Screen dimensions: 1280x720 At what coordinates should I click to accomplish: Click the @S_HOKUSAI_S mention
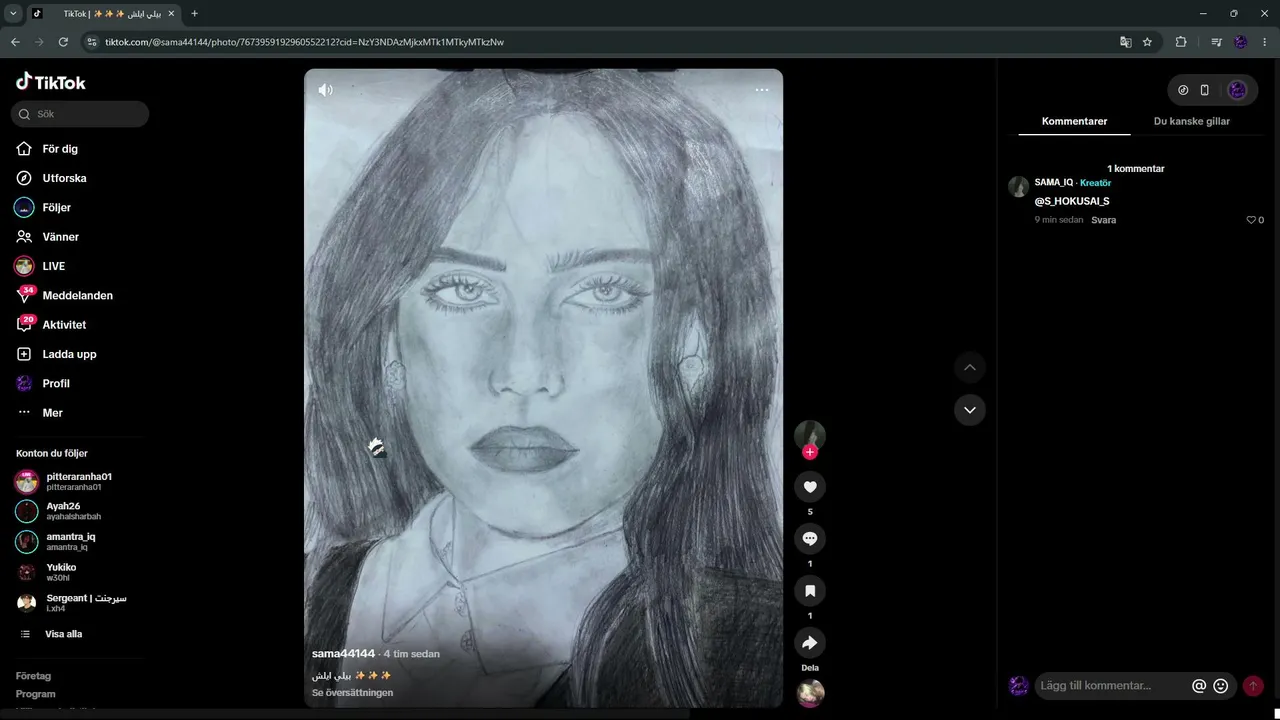click(x=1072, y=201)
